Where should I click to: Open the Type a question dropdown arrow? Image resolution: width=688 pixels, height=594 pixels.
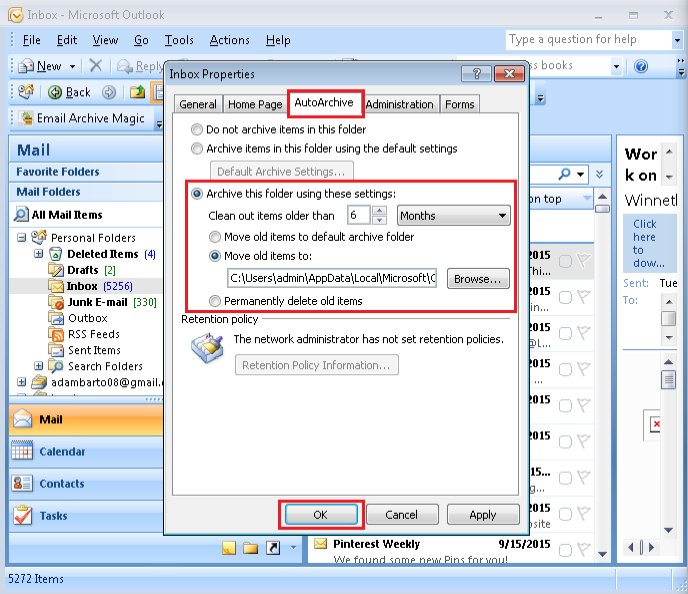click(x=677, y=40)
